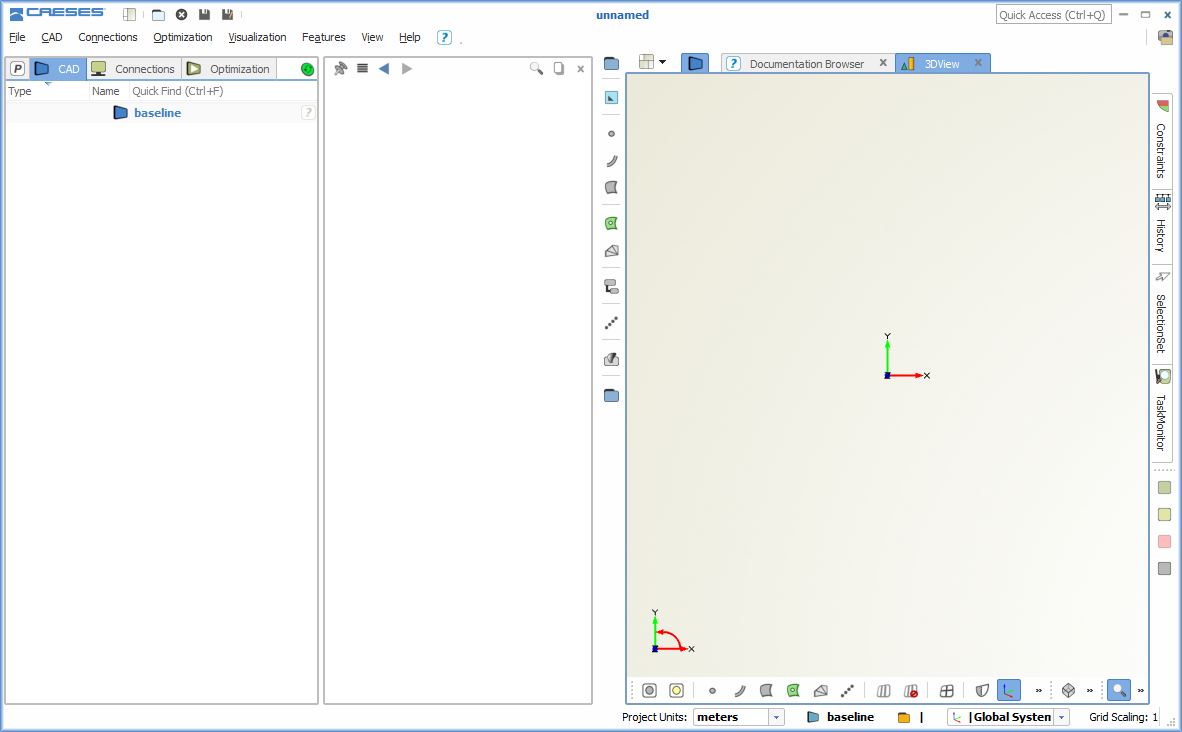This screenshot has width=1182, height=732.
Task: Toggle surface visibility filter in bottom toolbar
Action: [x=766, y=690]
